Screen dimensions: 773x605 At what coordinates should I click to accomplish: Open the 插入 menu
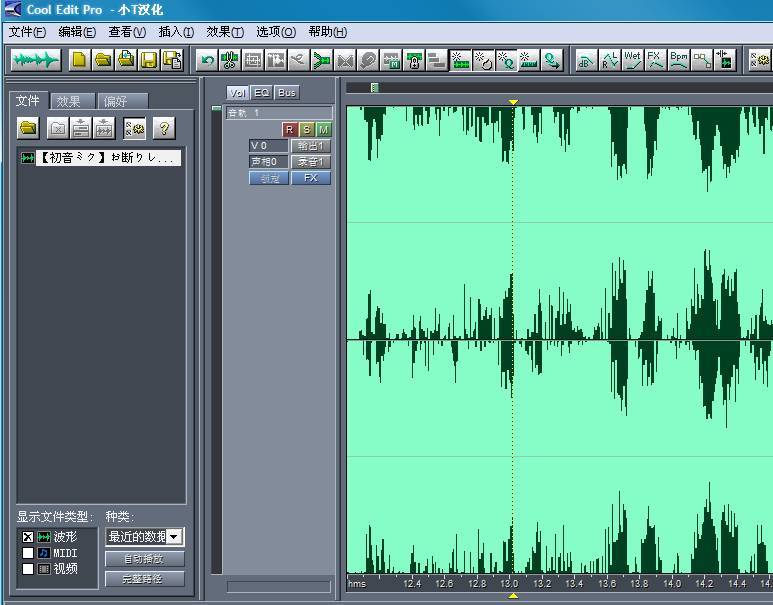176,32
